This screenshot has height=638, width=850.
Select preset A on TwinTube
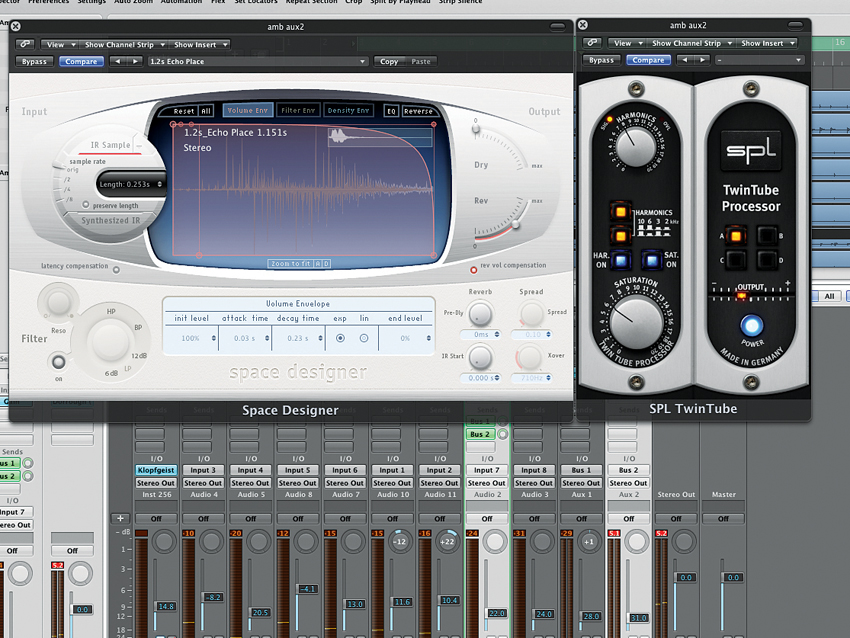[736, 236]
